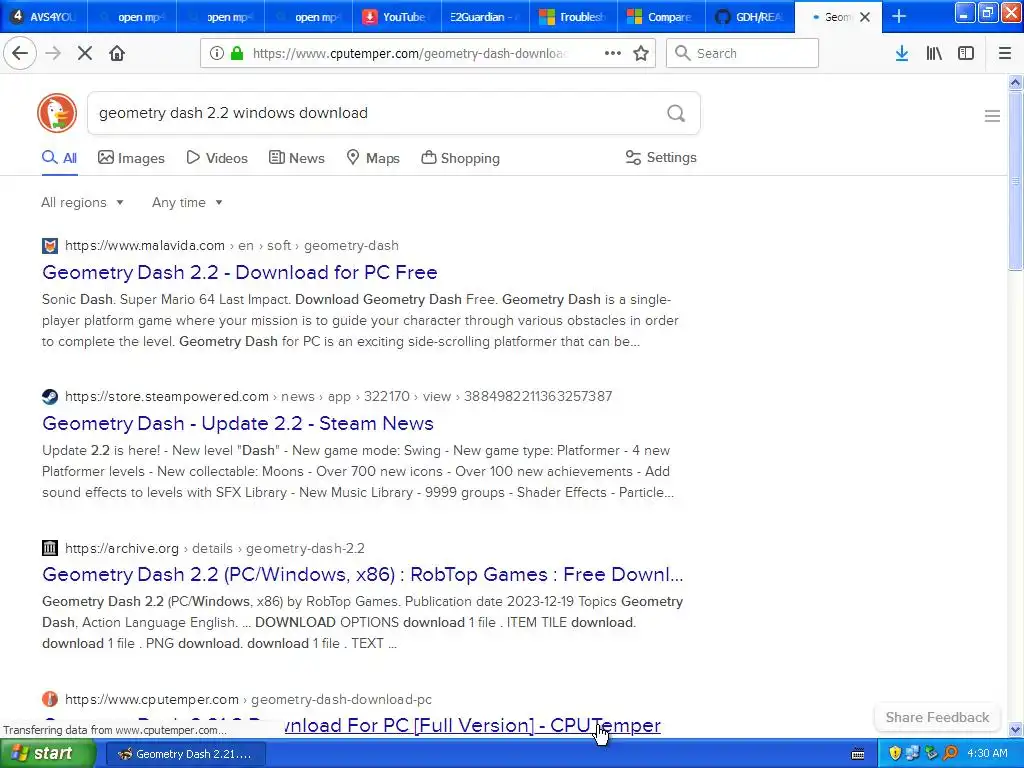Viewport: 1024px width, 768px height.
Task: Open DuckDuckGo Settings
Action: [661, 157]
